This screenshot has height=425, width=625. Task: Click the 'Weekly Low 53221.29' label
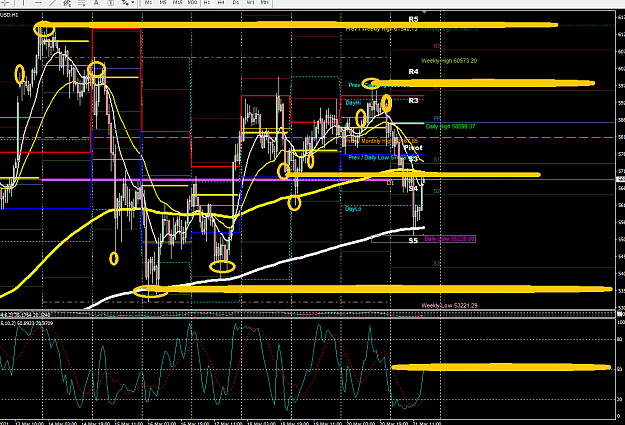449,305
